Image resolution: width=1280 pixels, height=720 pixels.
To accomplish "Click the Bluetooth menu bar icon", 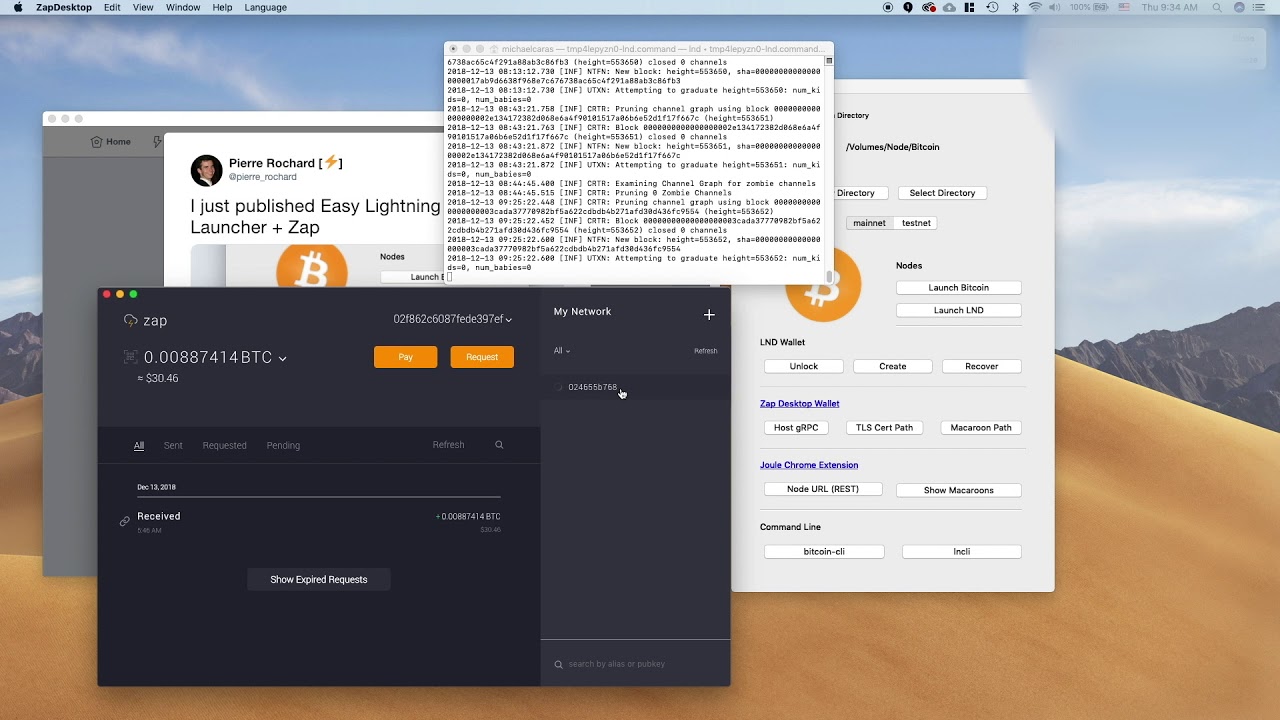I will coord(1015,7).
